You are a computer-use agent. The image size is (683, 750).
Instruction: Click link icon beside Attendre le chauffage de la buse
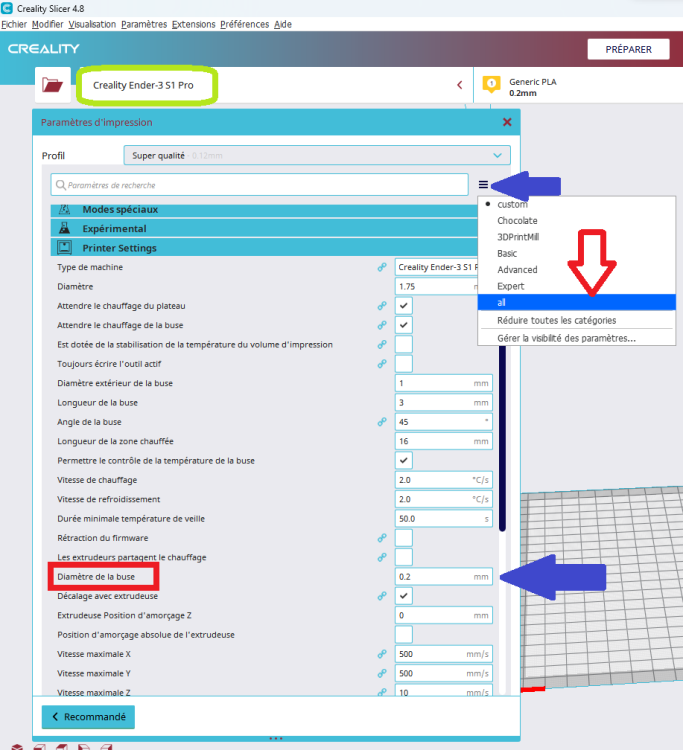coord(382,325)
